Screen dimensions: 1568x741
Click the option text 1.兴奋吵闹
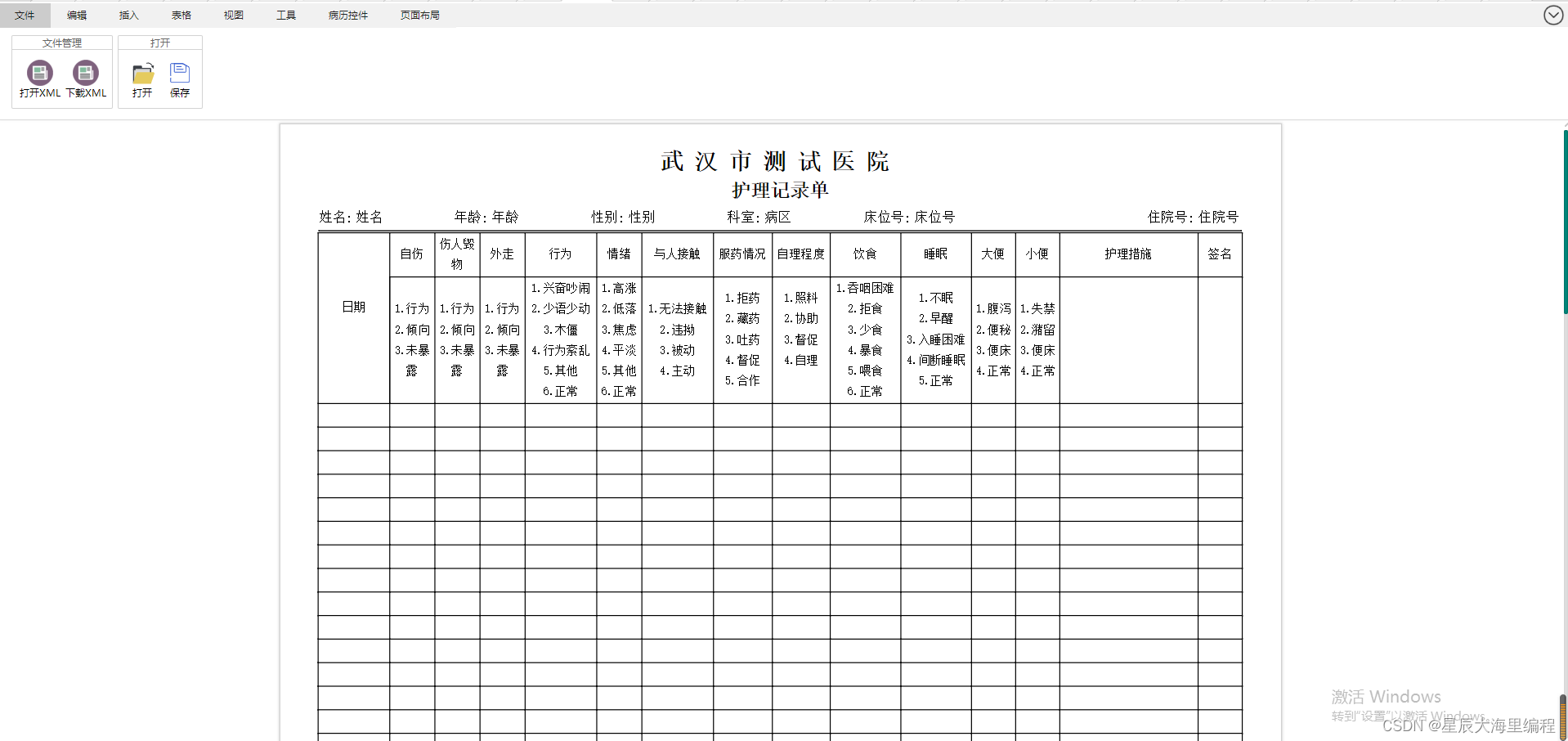point(561,288)
